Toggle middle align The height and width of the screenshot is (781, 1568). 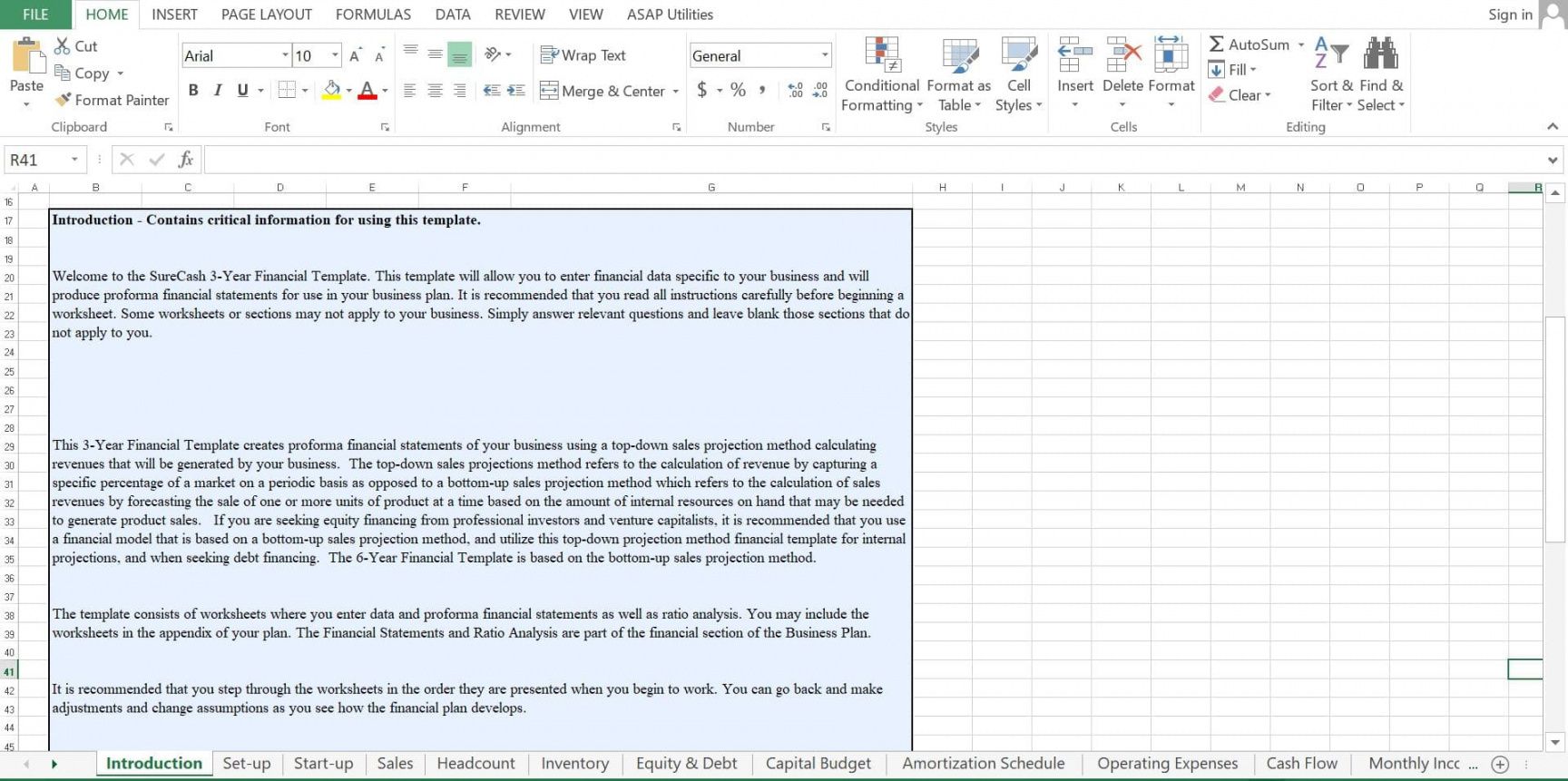tap(435, 54)
